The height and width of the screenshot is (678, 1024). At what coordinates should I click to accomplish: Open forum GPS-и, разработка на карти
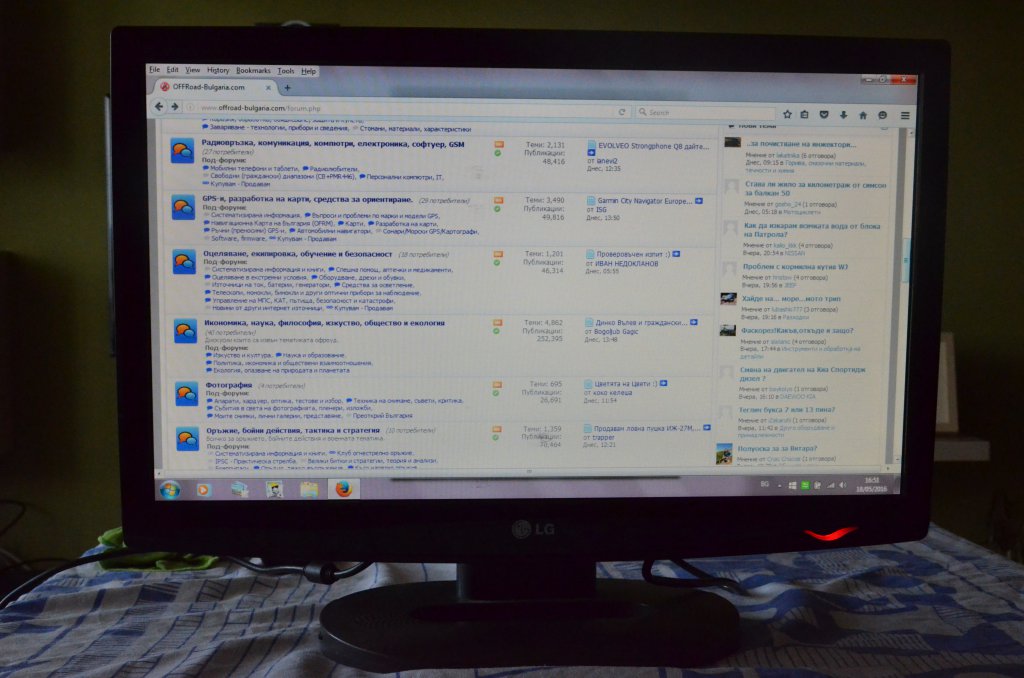(308, 199)
